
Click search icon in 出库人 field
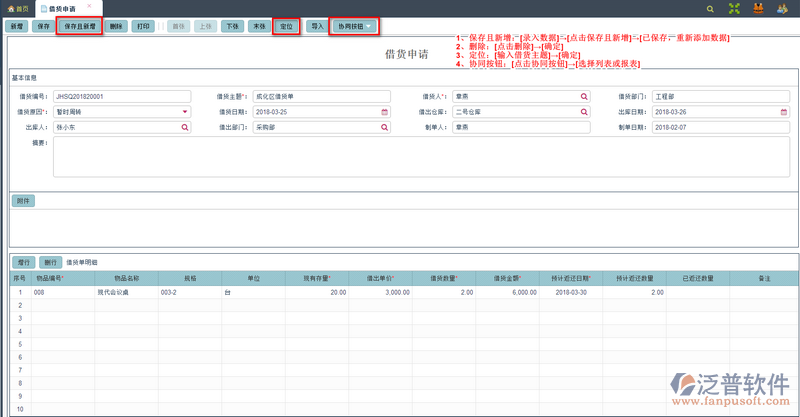pyautogui.click(x=185, y=128)
